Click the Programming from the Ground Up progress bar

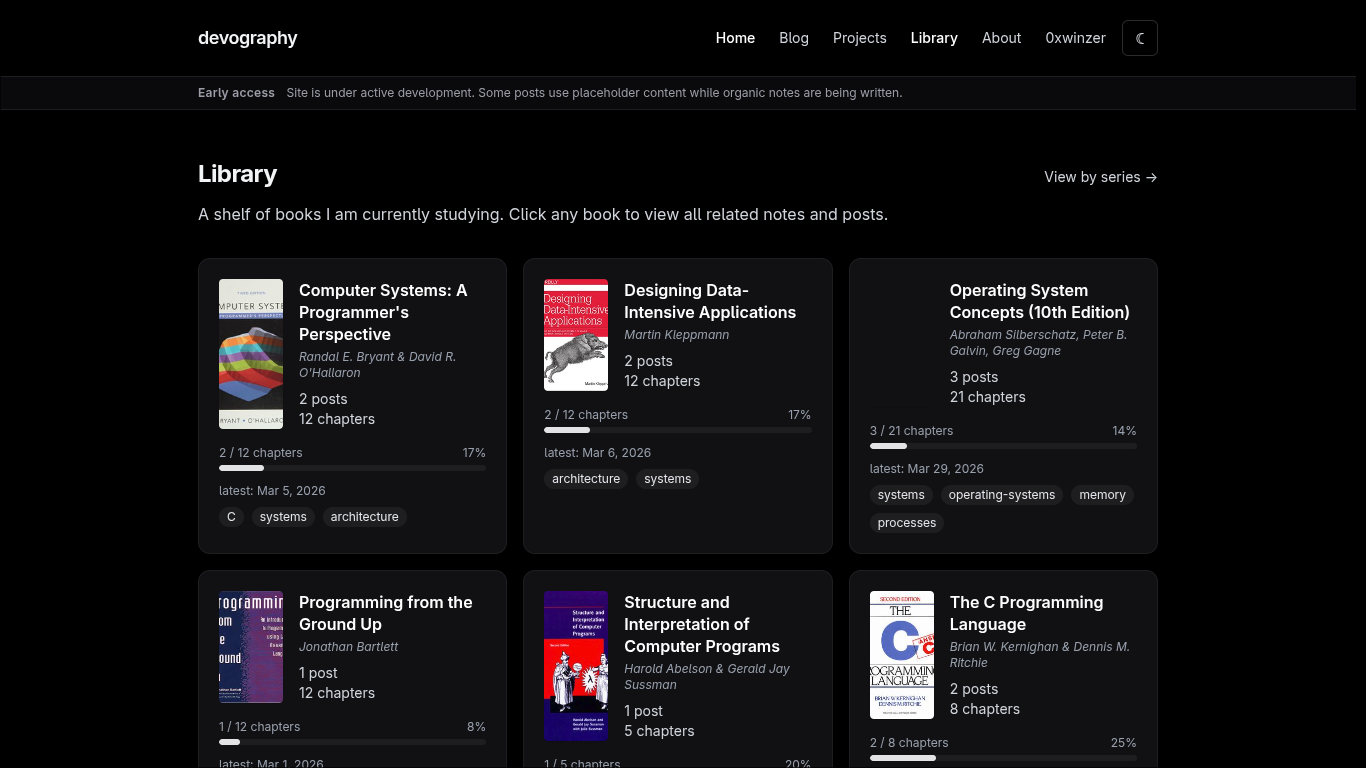(352, 742)
